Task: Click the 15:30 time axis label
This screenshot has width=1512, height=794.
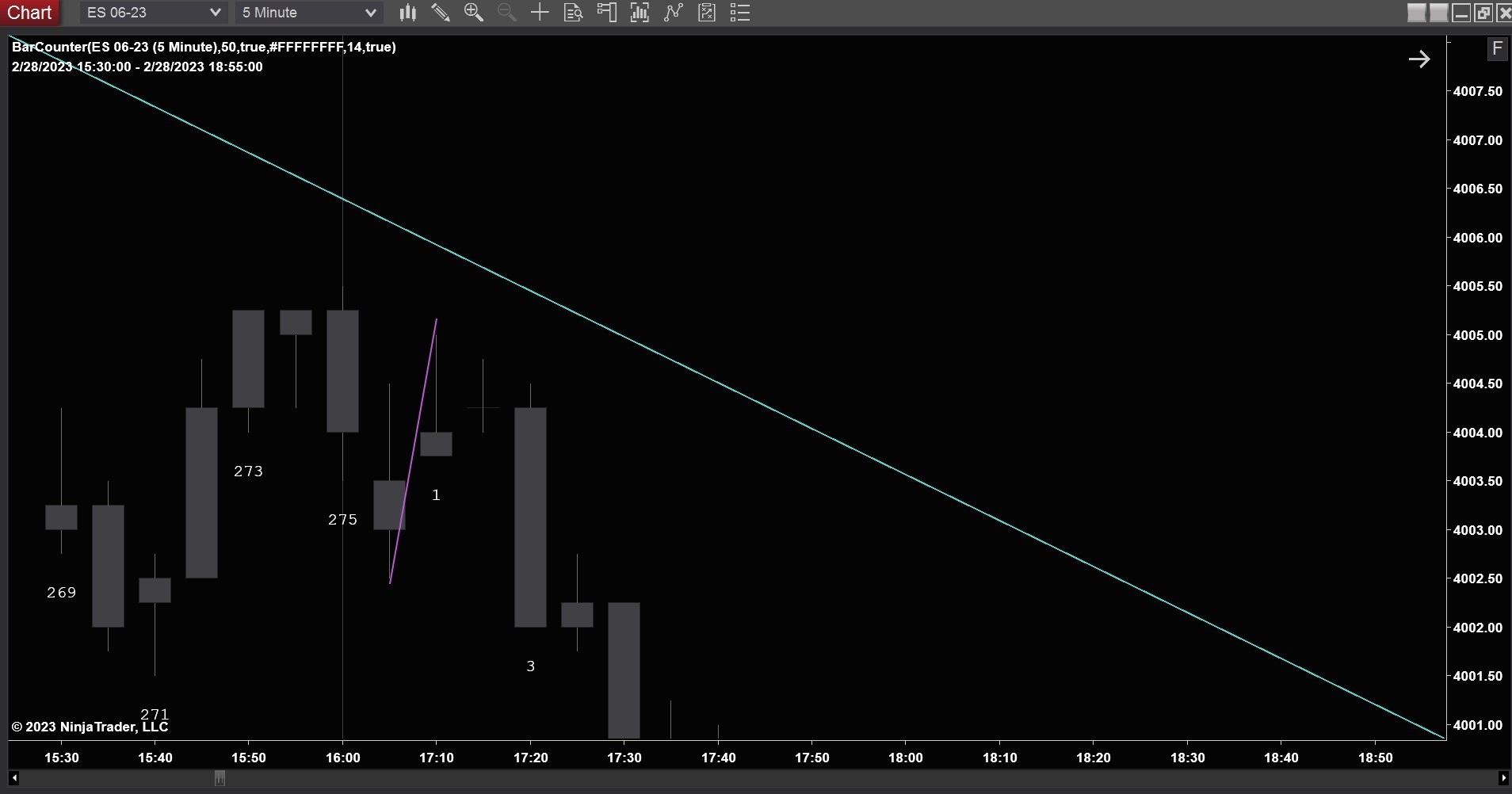Action: pyautogui.click(x=62, y=758)
